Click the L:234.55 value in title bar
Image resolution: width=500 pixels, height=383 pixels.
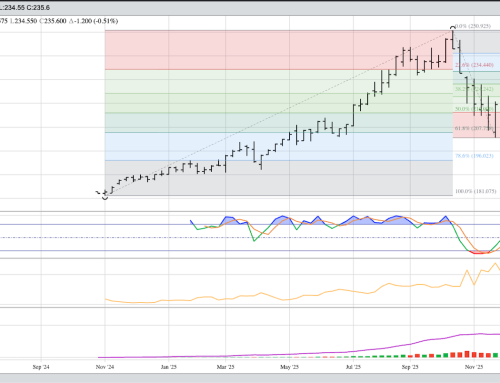(x=12, y=7)
